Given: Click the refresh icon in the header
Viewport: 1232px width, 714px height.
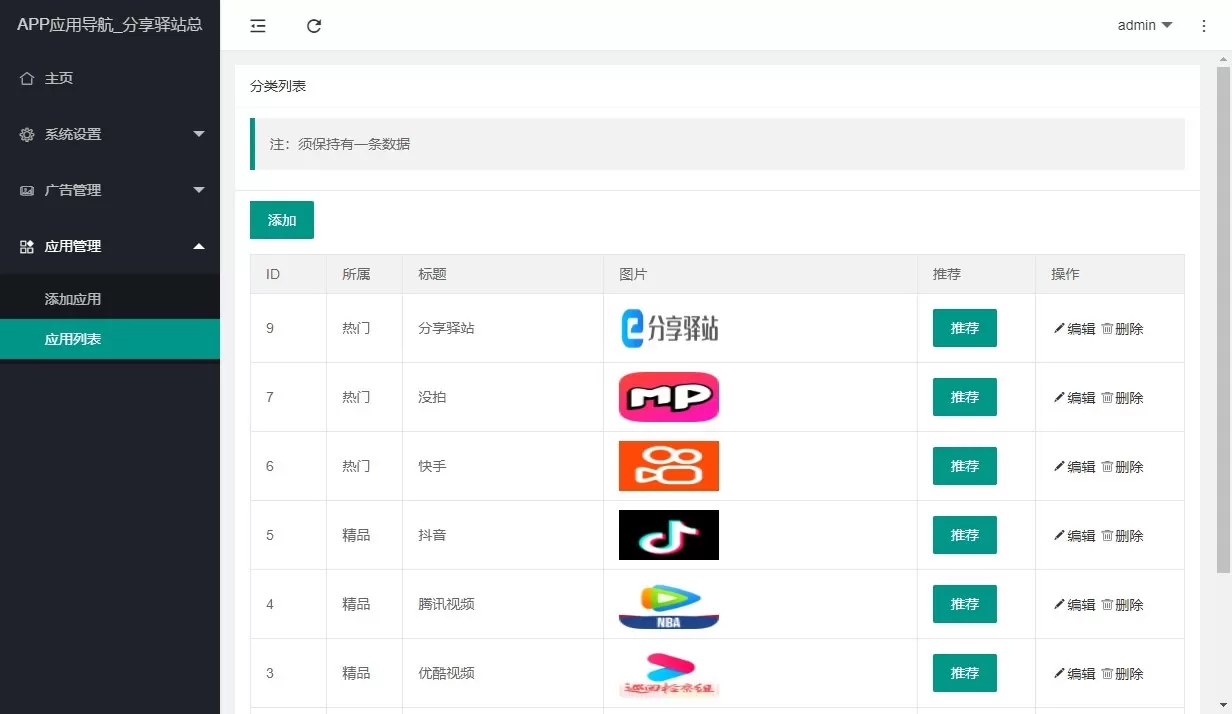Looking at the screenshot, I should [314, 26].
